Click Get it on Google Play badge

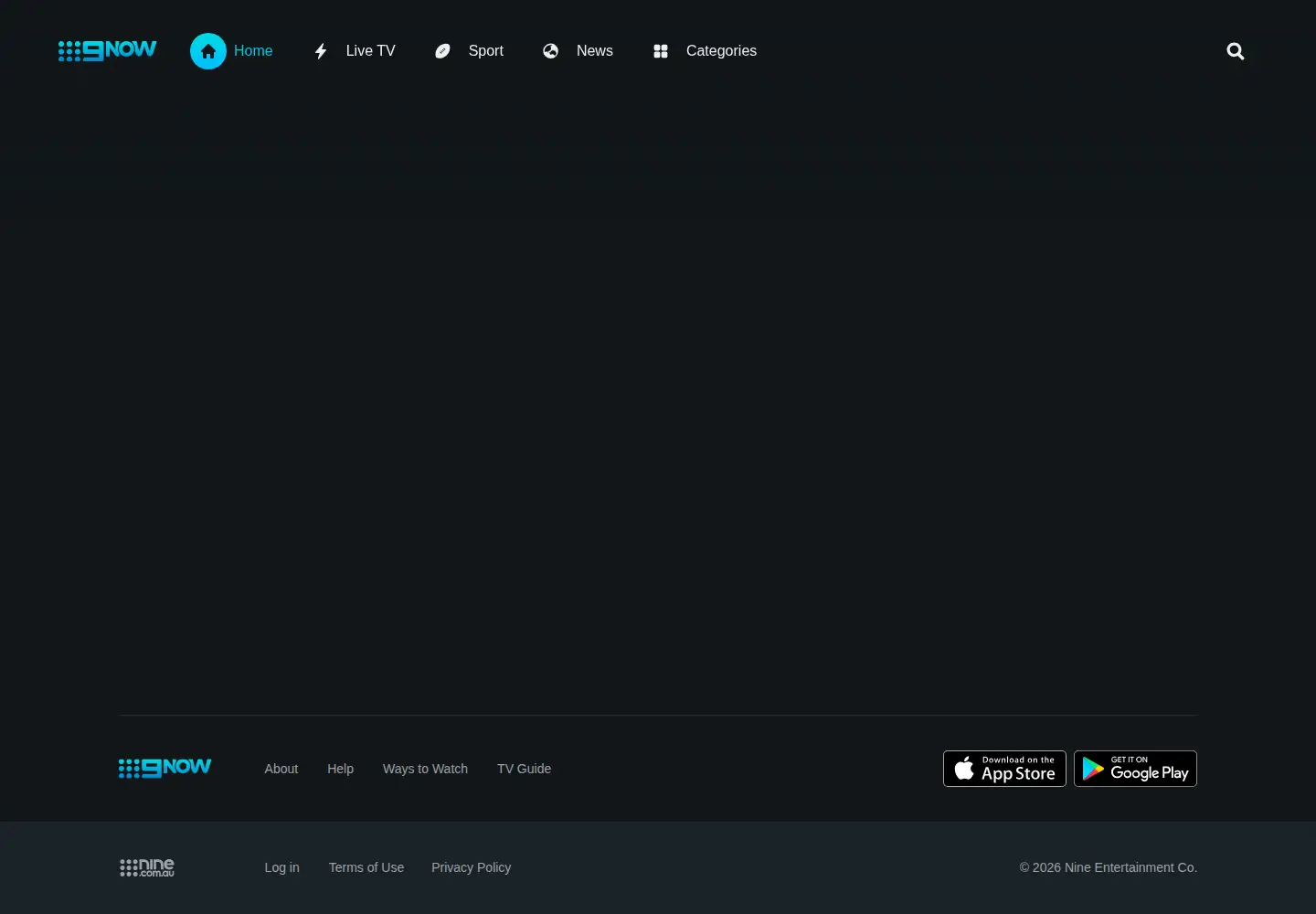click(1135, 769)
